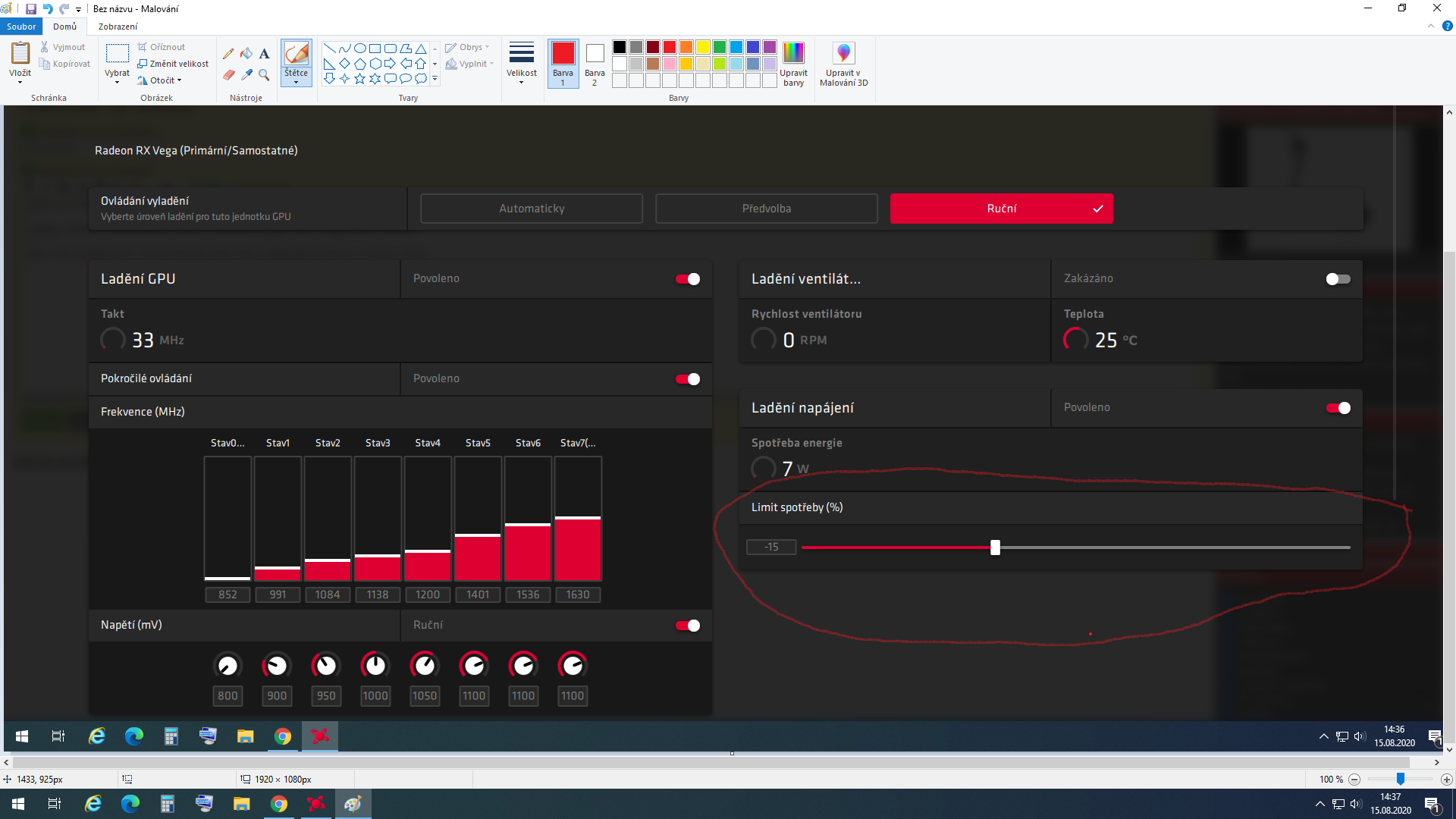This screenshot has width=1456, height=819.
Task: Redo the action in the quick access toolbar
Action: (x=64, y=9)
